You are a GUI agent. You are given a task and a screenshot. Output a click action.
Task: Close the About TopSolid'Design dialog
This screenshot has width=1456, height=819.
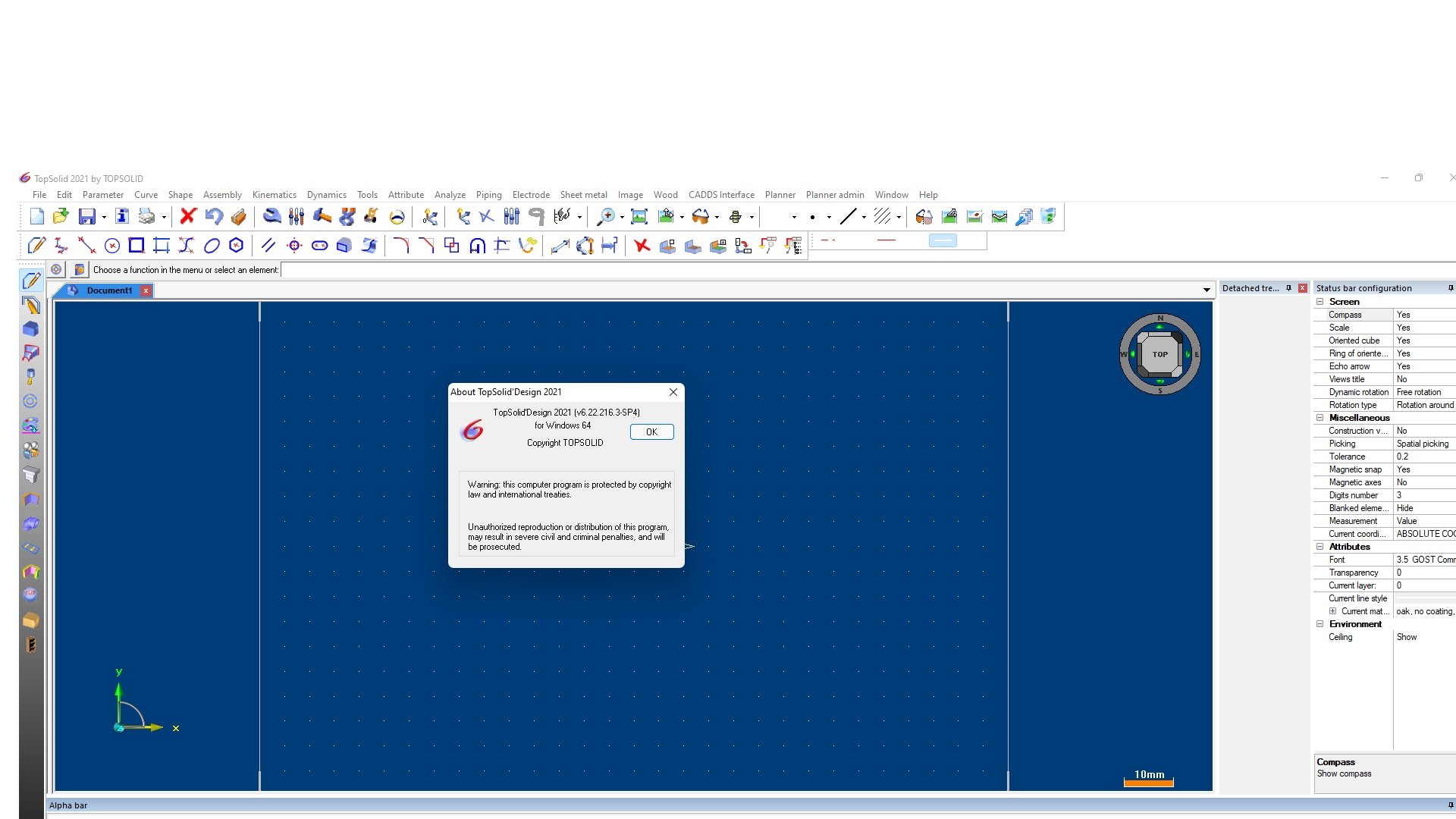tap(673, 392)
